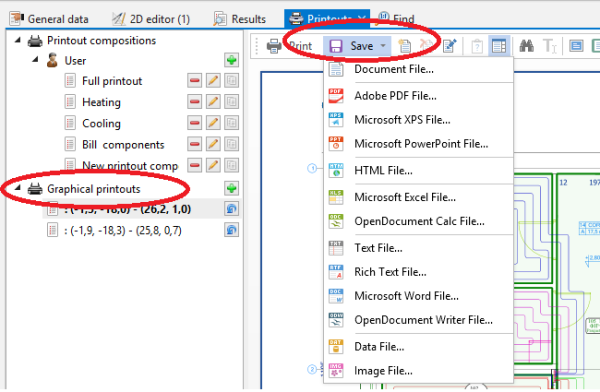Refresh the (25,8, 0,7) graphical printout

(x=232, y=230)
